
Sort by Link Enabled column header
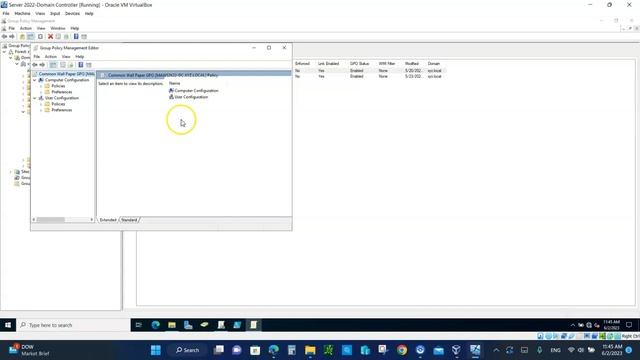[x=329, y=64]
